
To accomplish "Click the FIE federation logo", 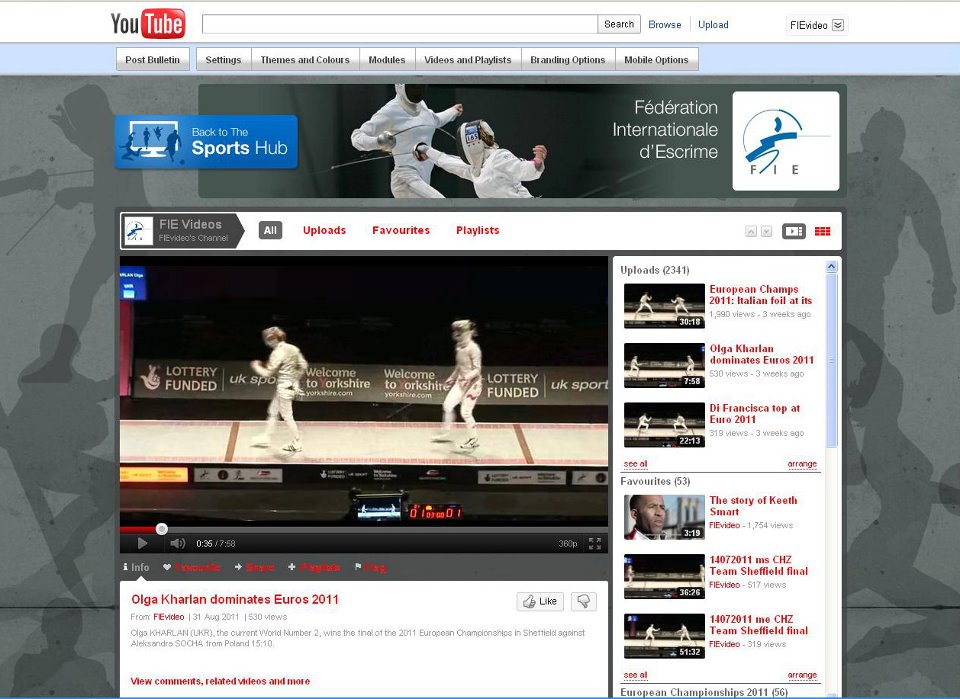I will 785,141.
